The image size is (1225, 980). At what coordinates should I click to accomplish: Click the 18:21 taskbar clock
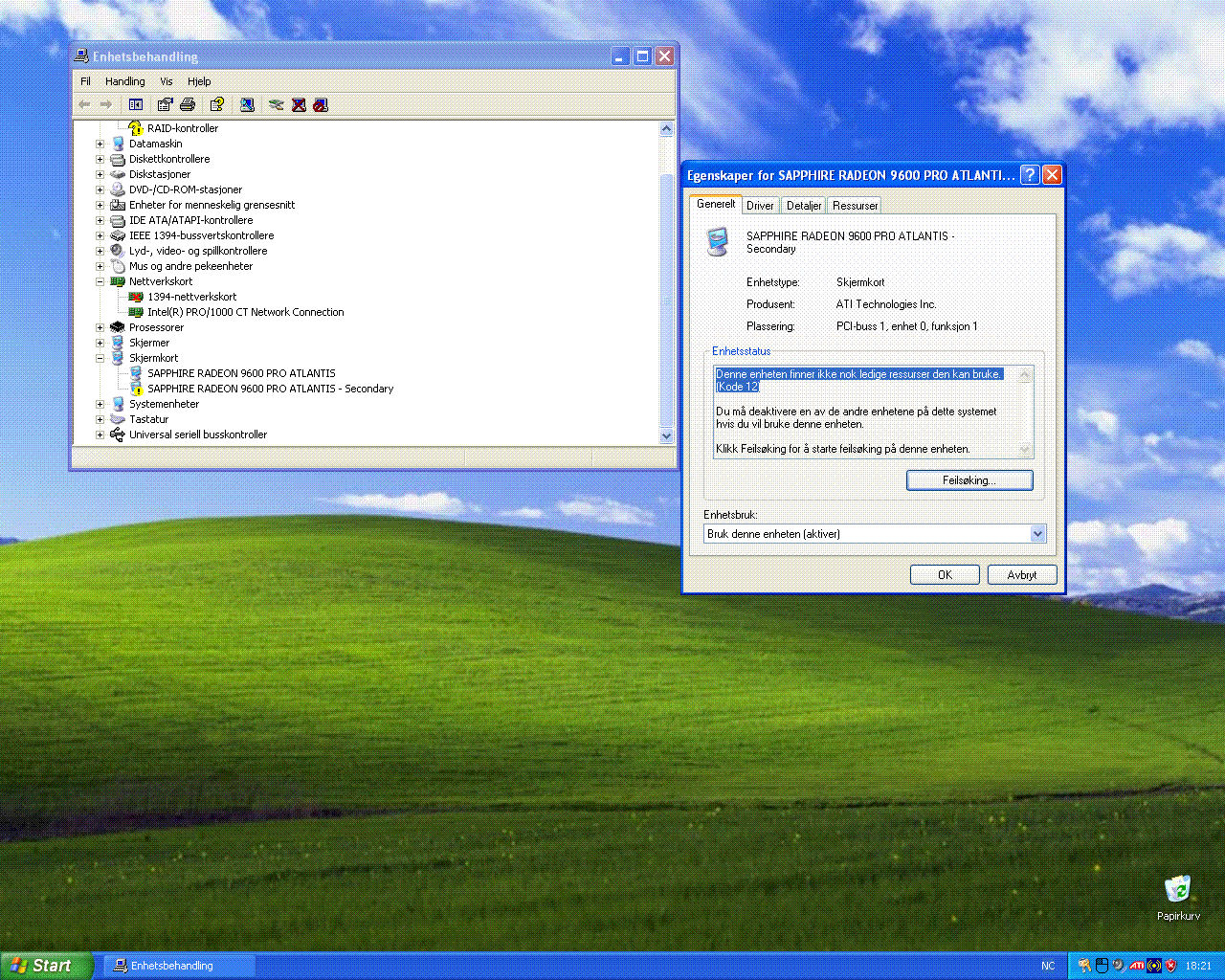pos(1198,966)
